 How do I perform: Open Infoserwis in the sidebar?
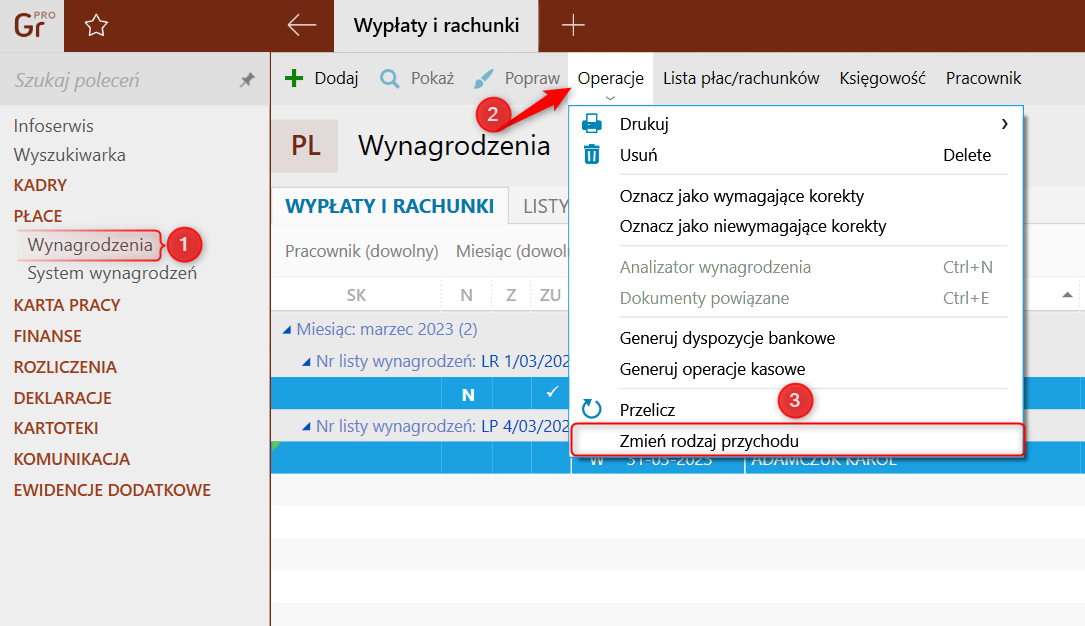tap(54, 126)
